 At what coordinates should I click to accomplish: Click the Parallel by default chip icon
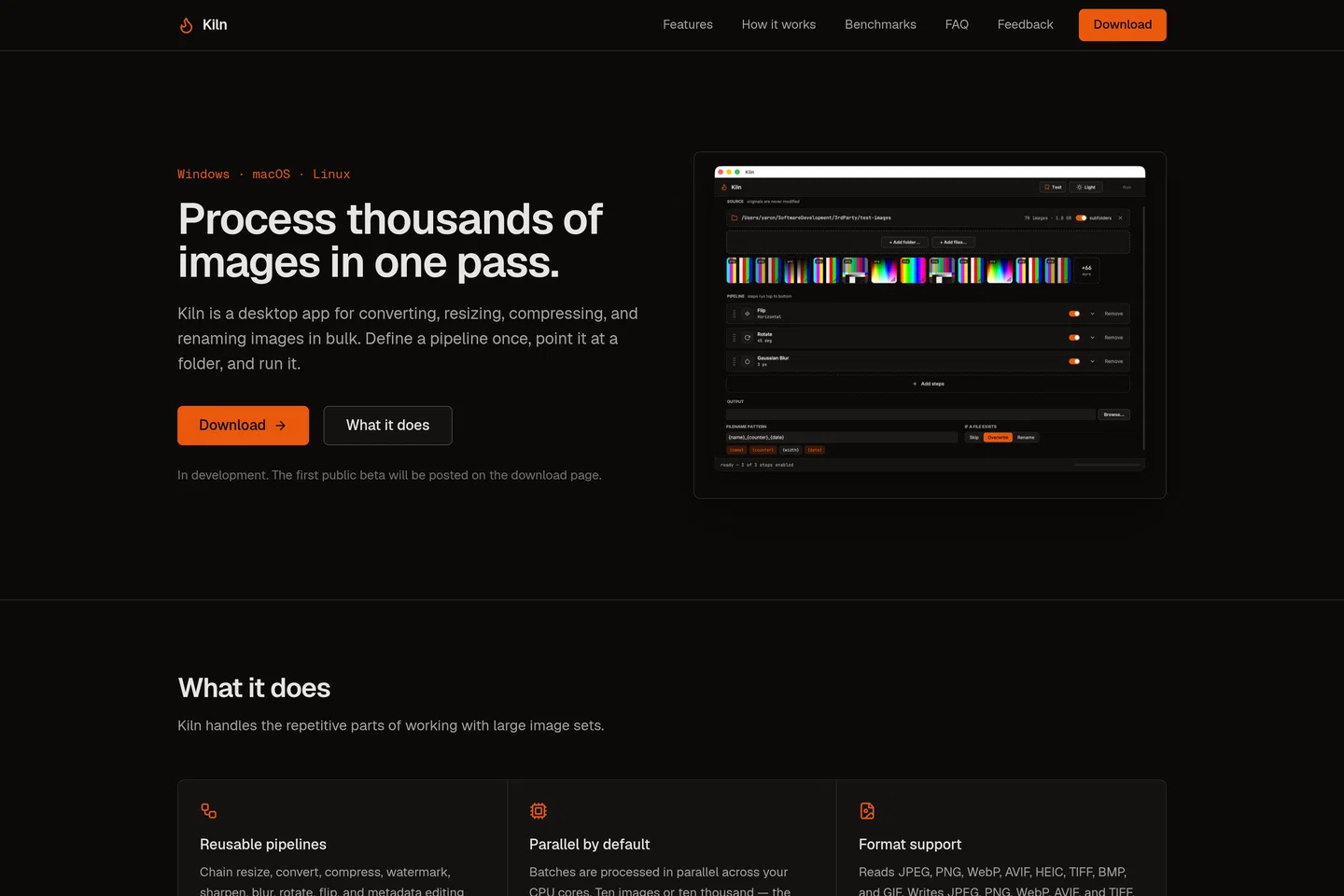click(539, 811)
